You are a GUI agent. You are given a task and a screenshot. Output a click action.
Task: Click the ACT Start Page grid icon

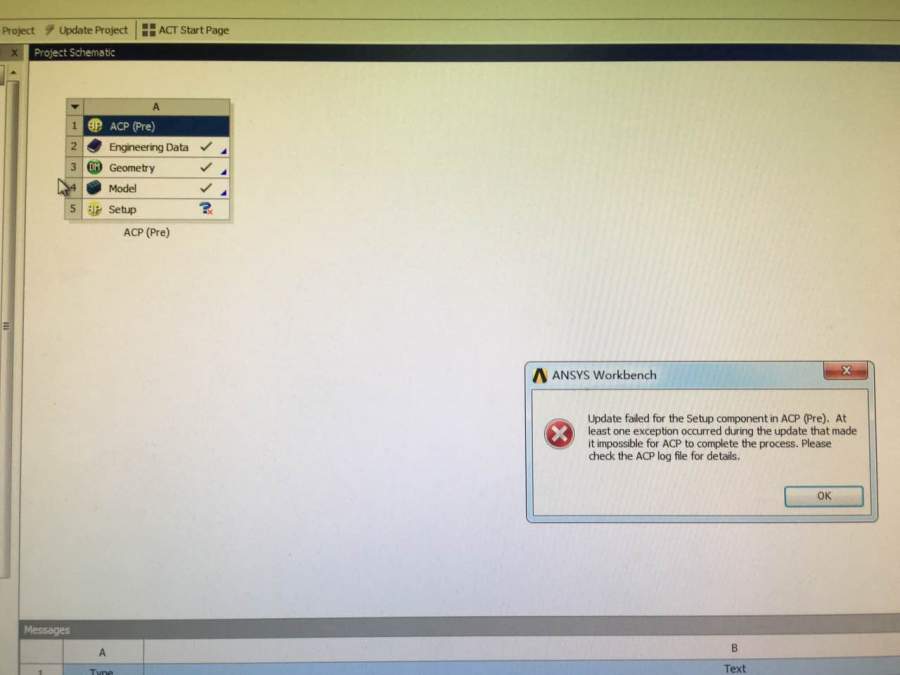point(149,30)
